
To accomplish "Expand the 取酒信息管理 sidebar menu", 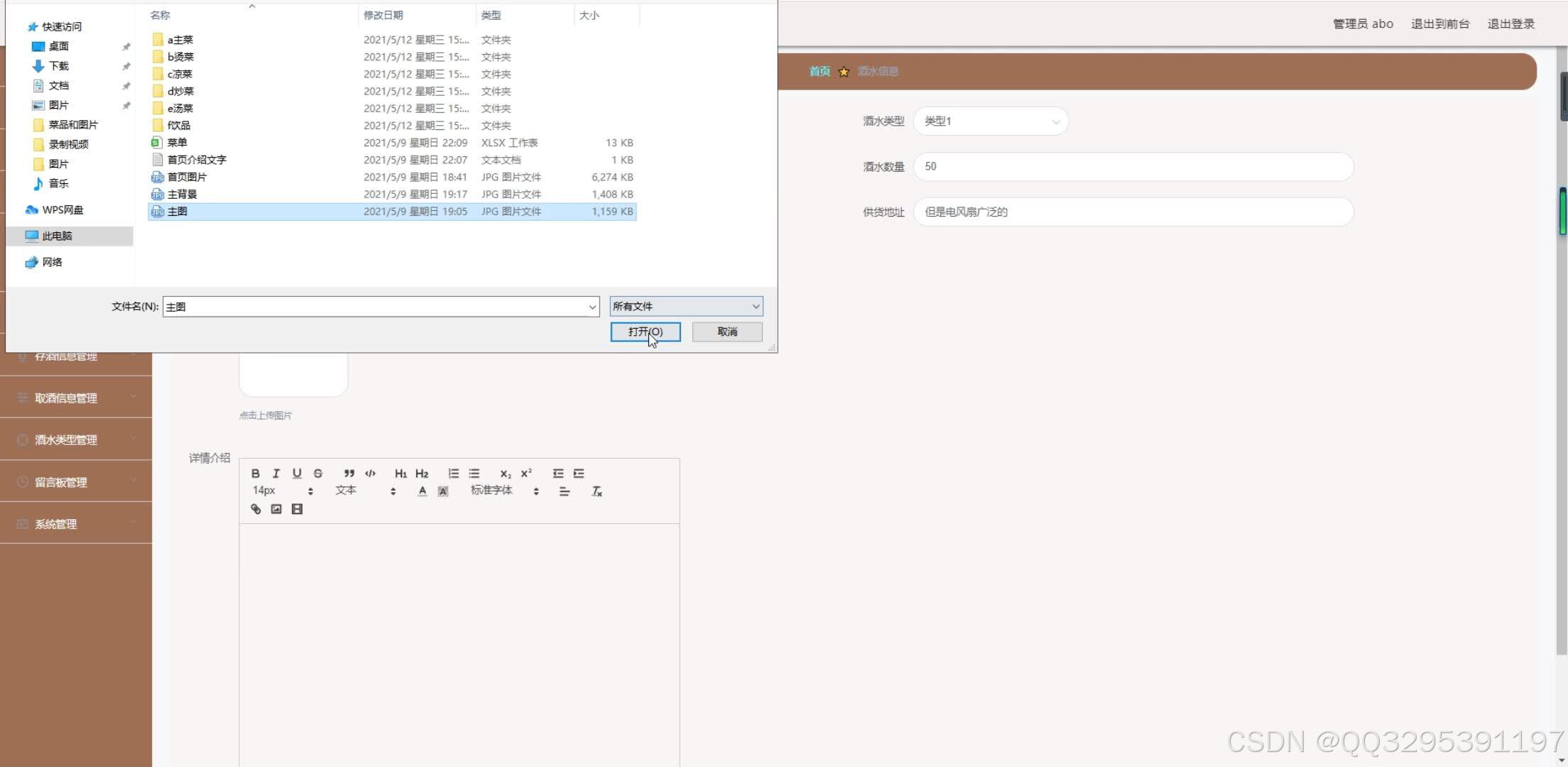I will pos(76,398).
